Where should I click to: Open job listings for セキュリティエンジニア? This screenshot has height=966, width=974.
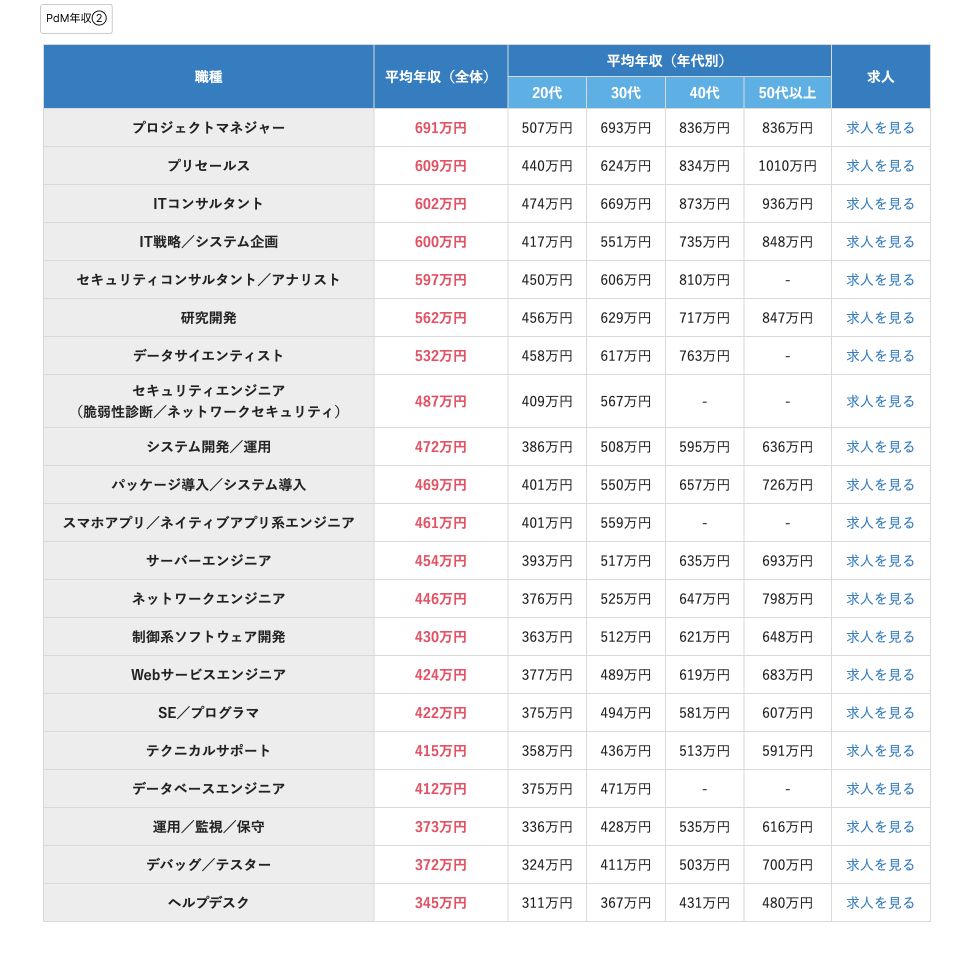pos(880,401)
